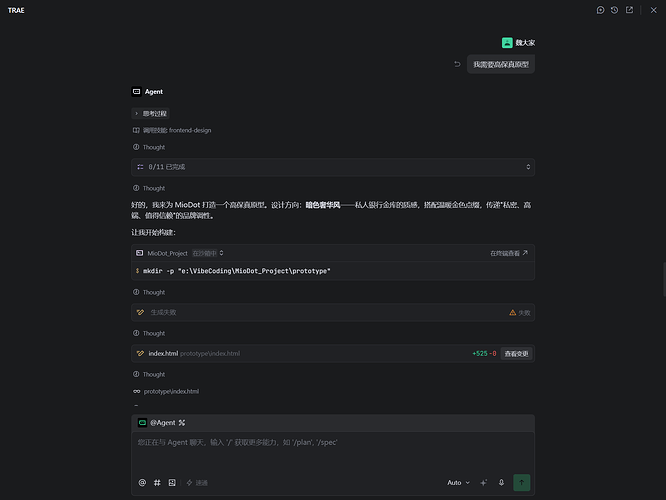Open the Auto model dropdown
The image size is (666, 500).
(458, 483)
